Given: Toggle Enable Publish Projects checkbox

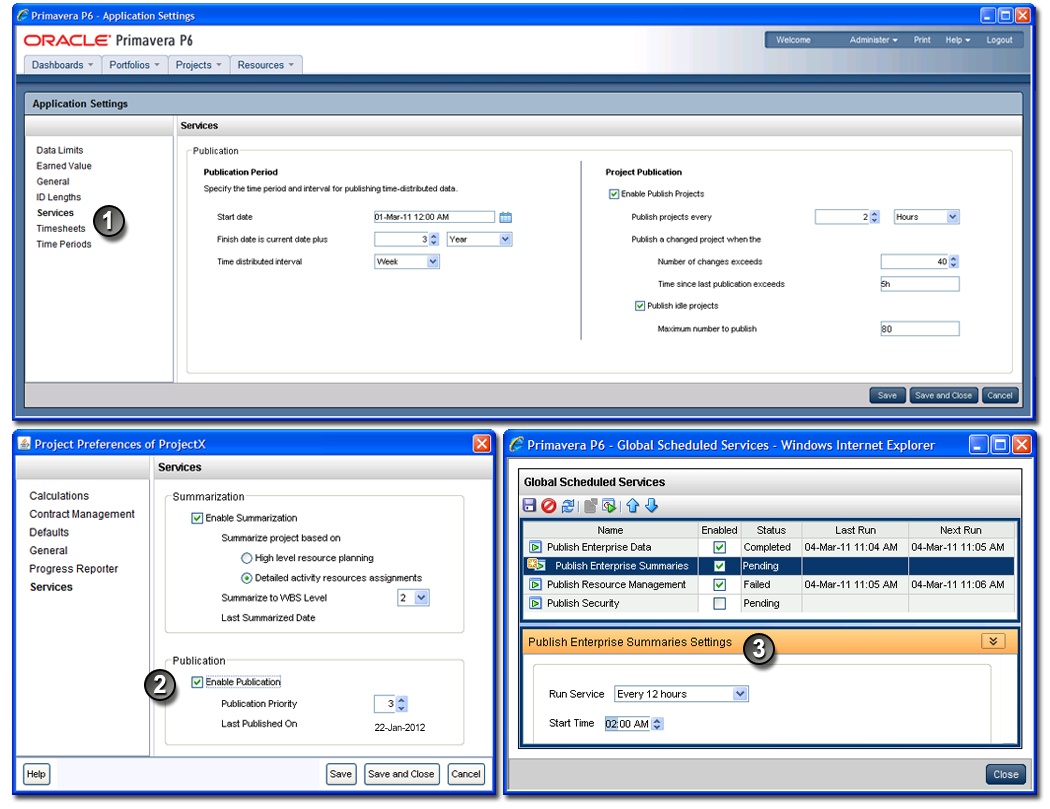Looking at the screenshot, I should [x=613, y=194].
